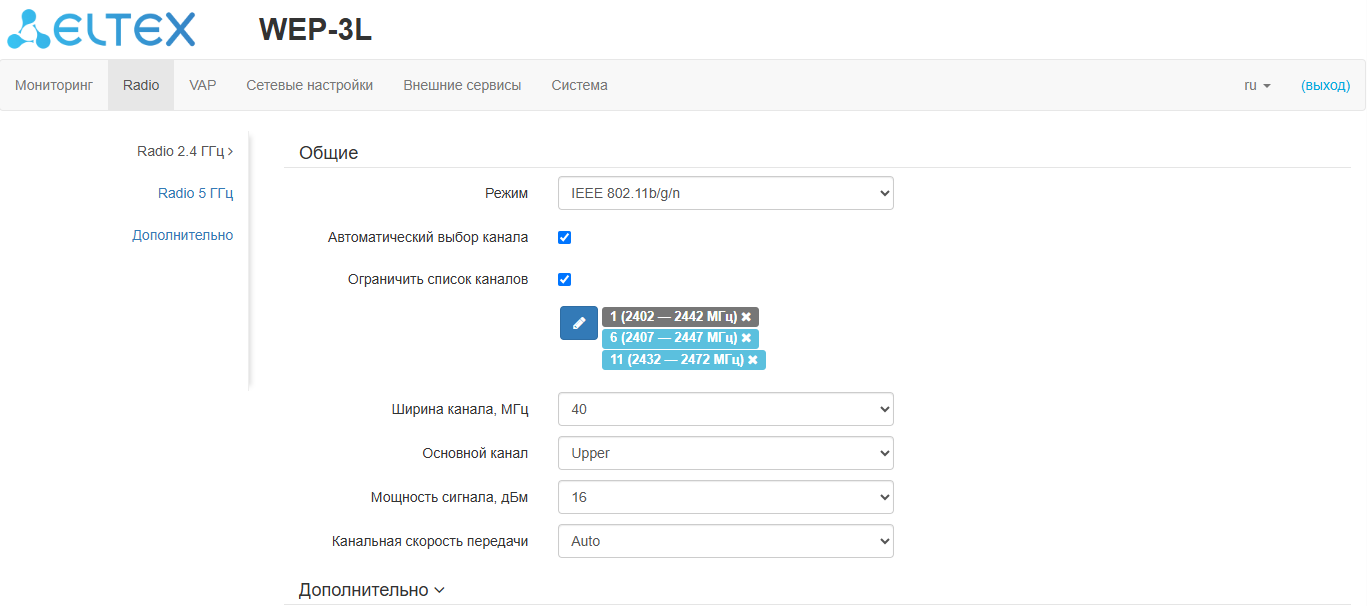Remove channel 11 (2432 — 2472 МГц) tag
The image size is (1367, 606).
pos(753,360)
